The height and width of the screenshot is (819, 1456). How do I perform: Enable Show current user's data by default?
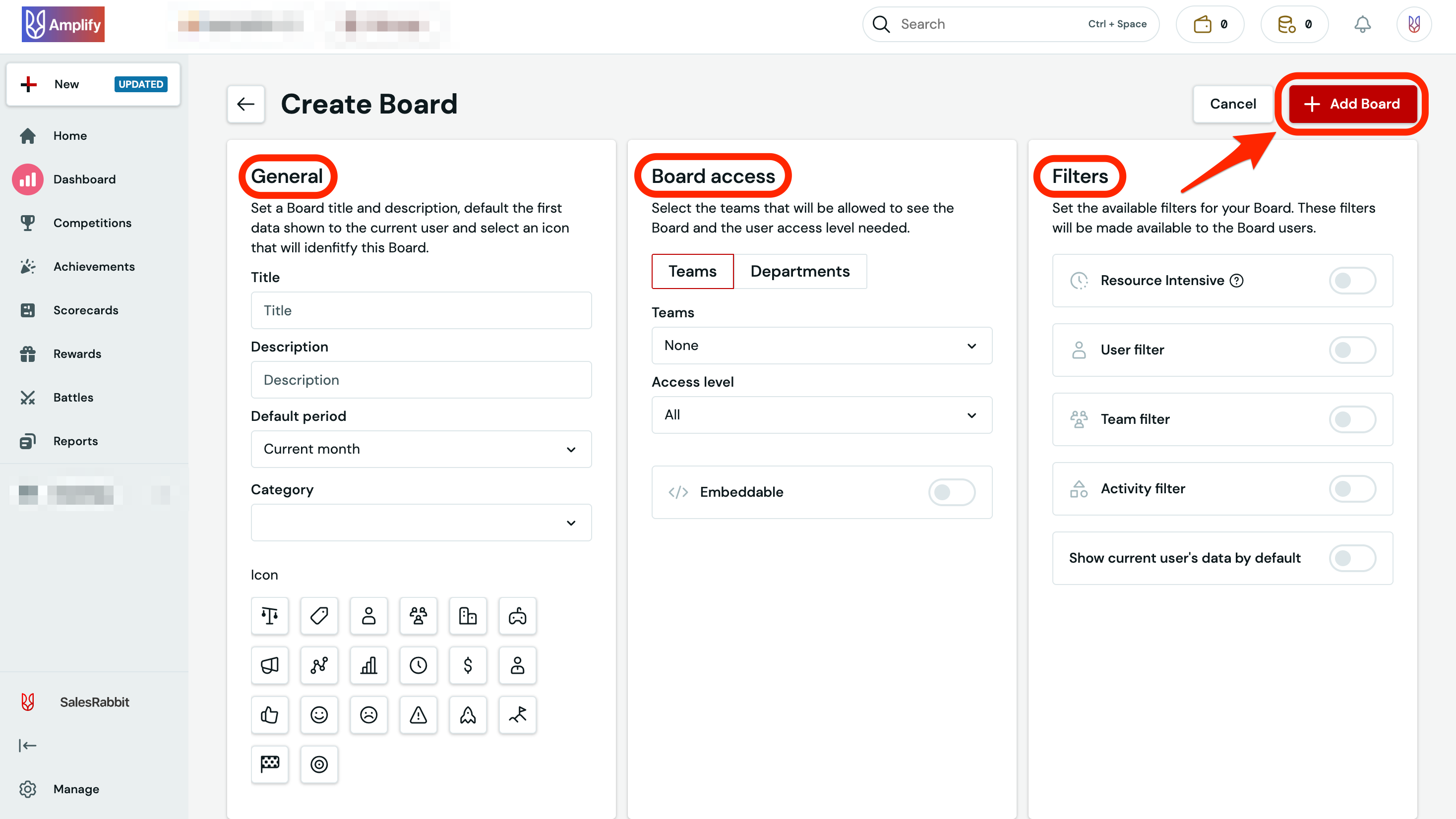[x=1352, y=558]
